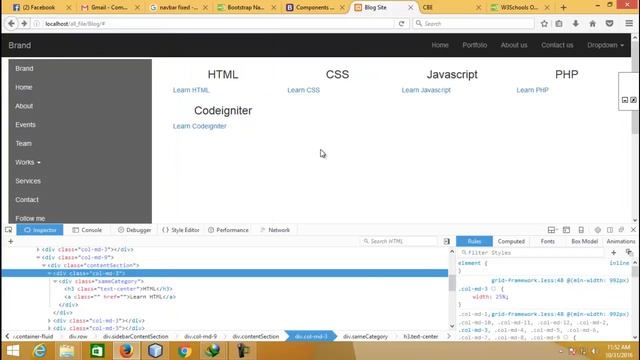Switch to the Console devtools tab
This screenshot has height=360, width=640.
pyautogui.click(x=87, y=230)
